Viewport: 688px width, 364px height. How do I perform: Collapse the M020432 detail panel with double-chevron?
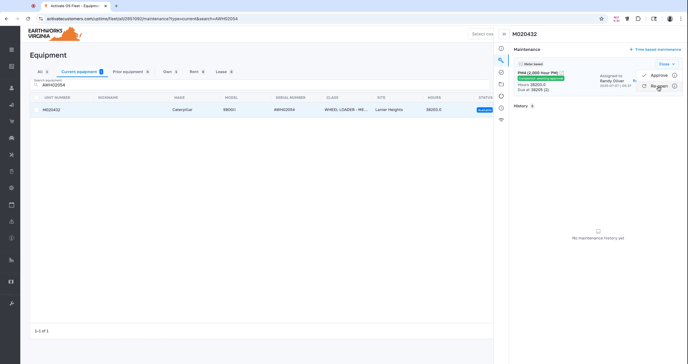504,34
